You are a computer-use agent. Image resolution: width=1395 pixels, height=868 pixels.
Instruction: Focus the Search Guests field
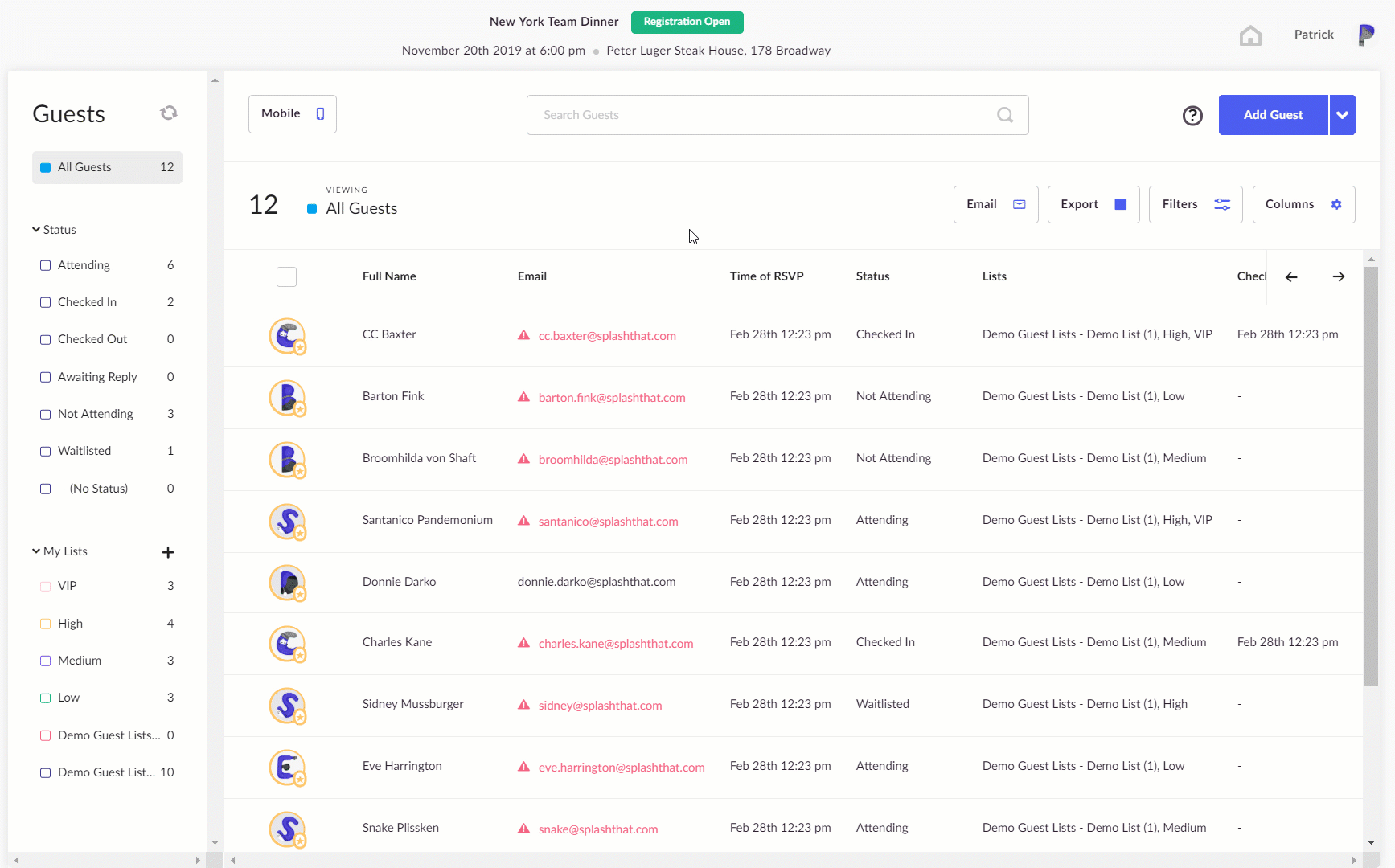[x=778, y=115]
